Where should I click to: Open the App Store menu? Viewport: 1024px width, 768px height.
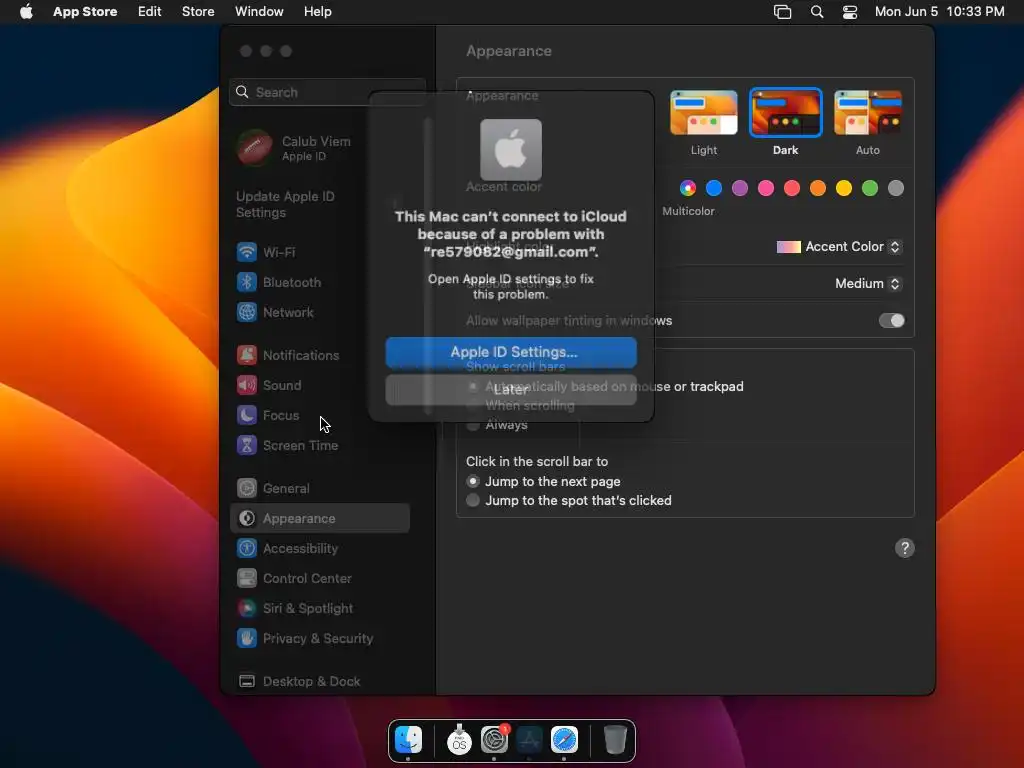[85, 12]
